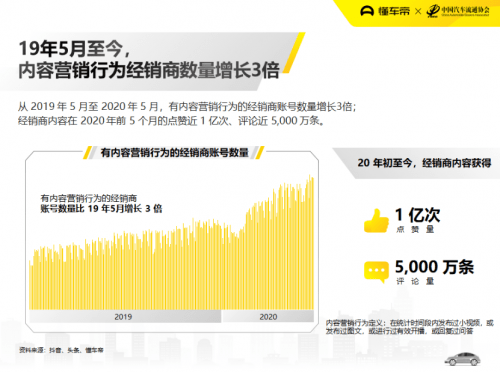
Task: Click the source line '资料来源: 抖音、头条、懂车帝'
Action: click(x=61, y=350)
